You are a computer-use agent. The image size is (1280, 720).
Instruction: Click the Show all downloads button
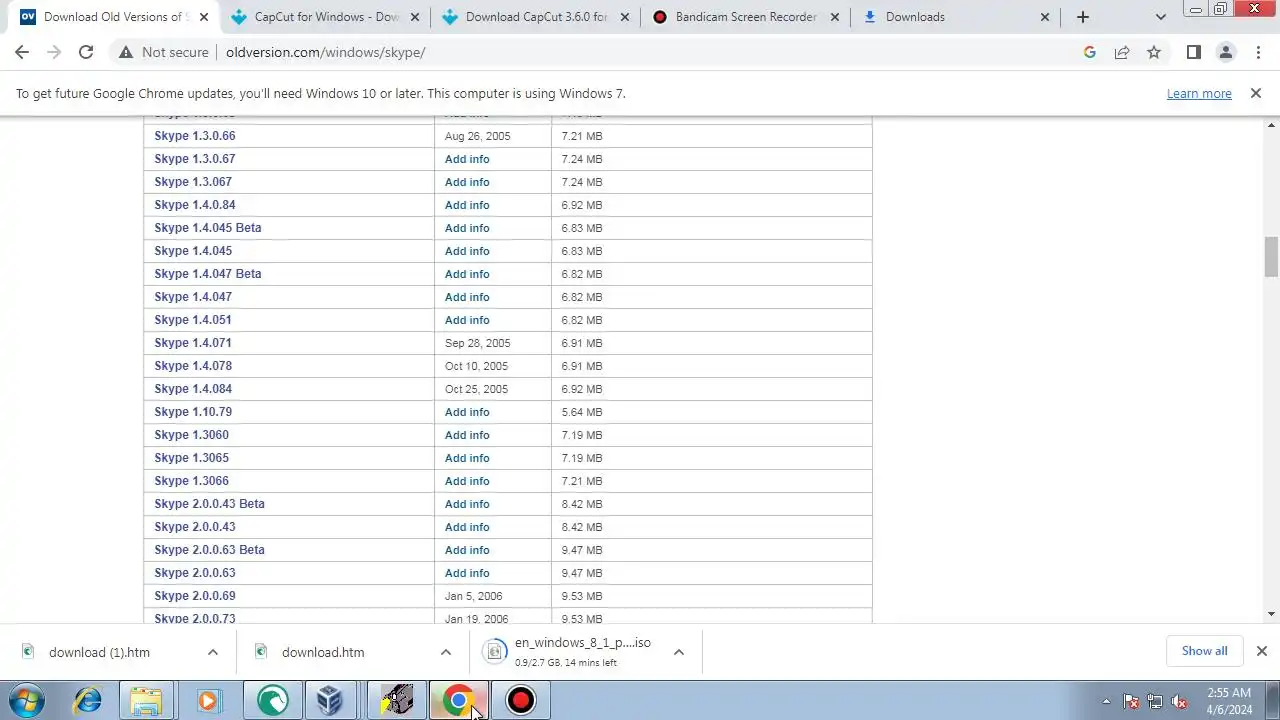(x=1204, y=651)
